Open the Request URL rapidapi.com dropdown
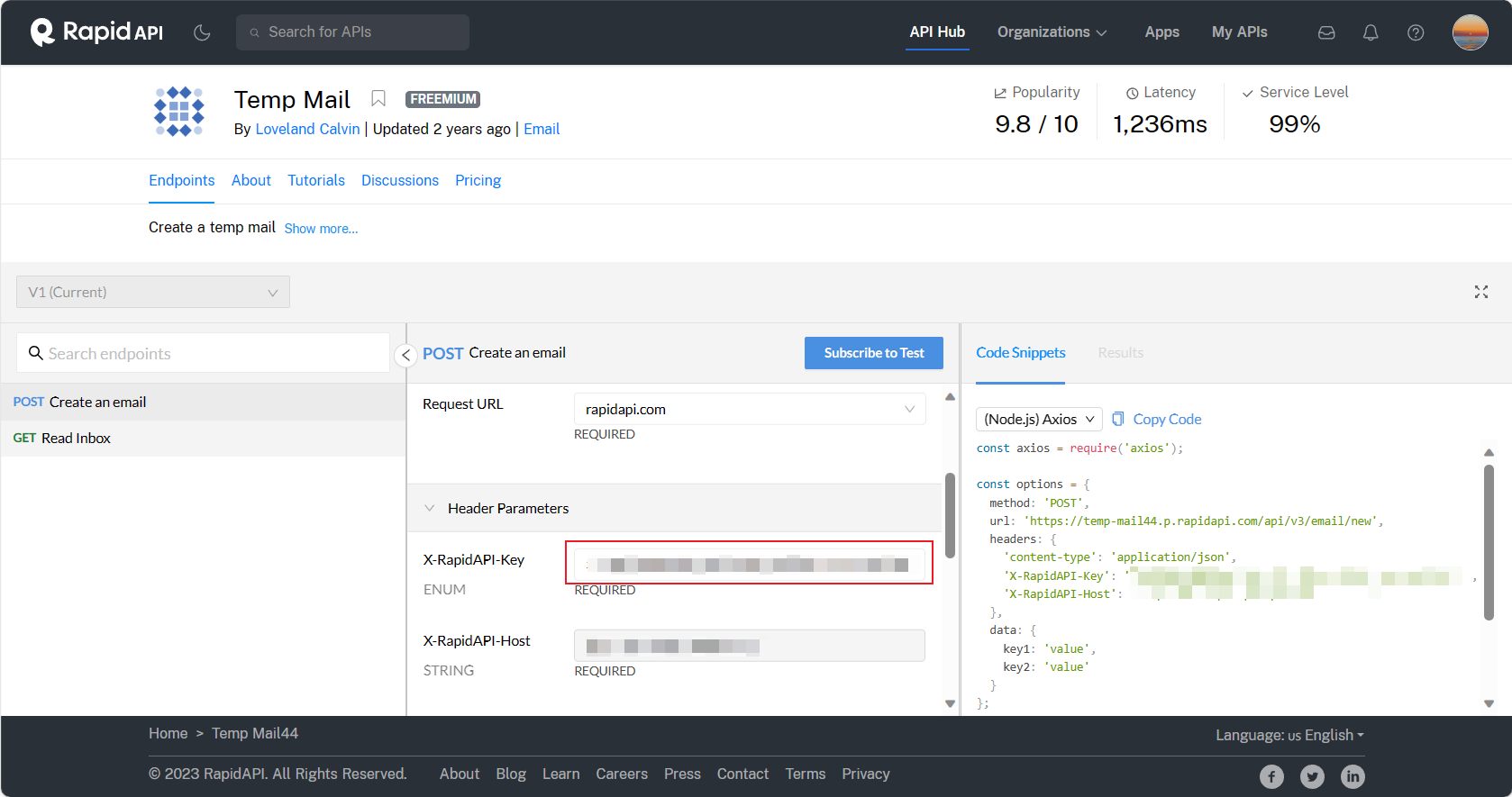The image size is (1512, 797). pos(750,409)
